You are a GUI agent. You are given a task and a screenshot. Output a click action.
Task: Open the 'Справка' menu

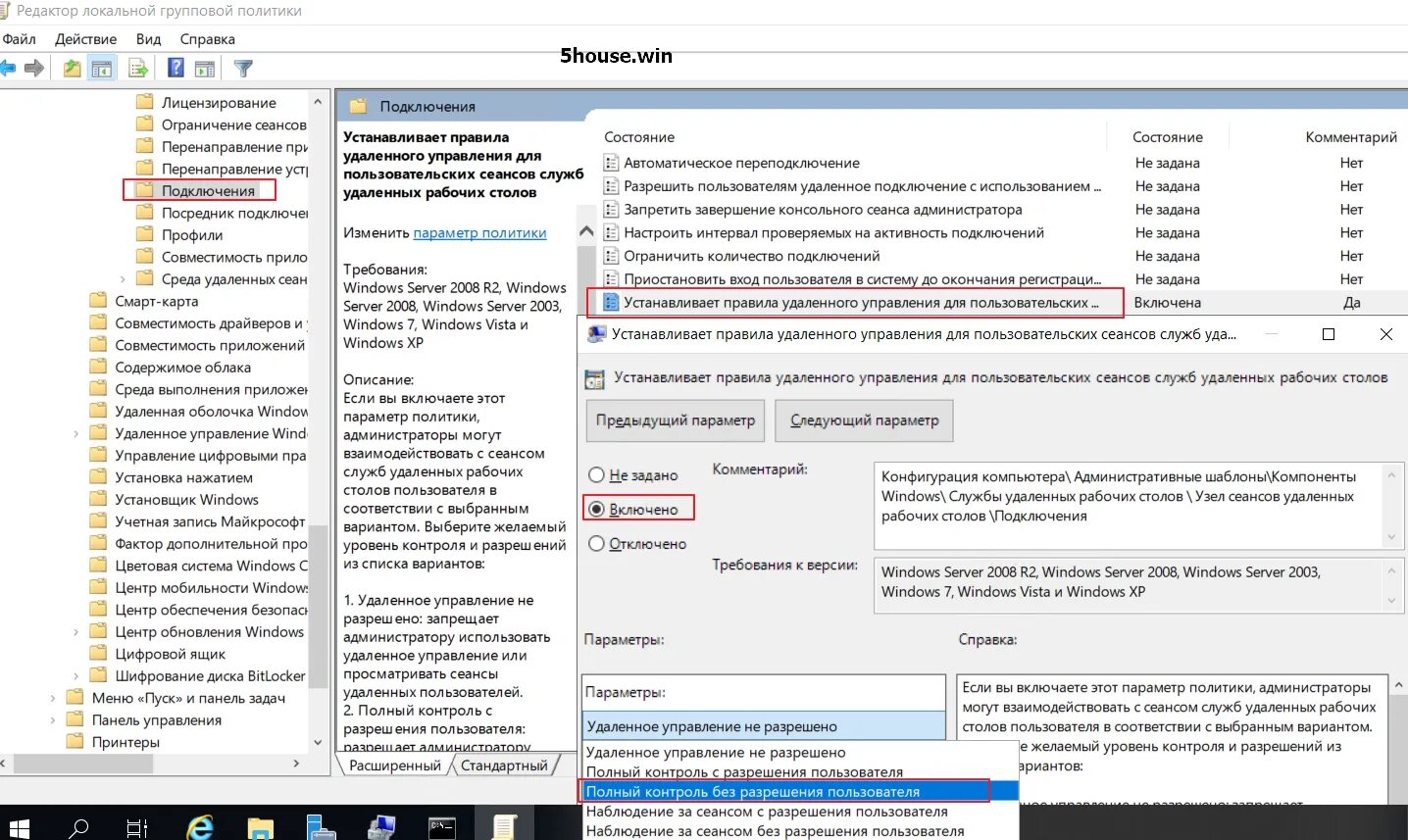[x=208, y=39]
